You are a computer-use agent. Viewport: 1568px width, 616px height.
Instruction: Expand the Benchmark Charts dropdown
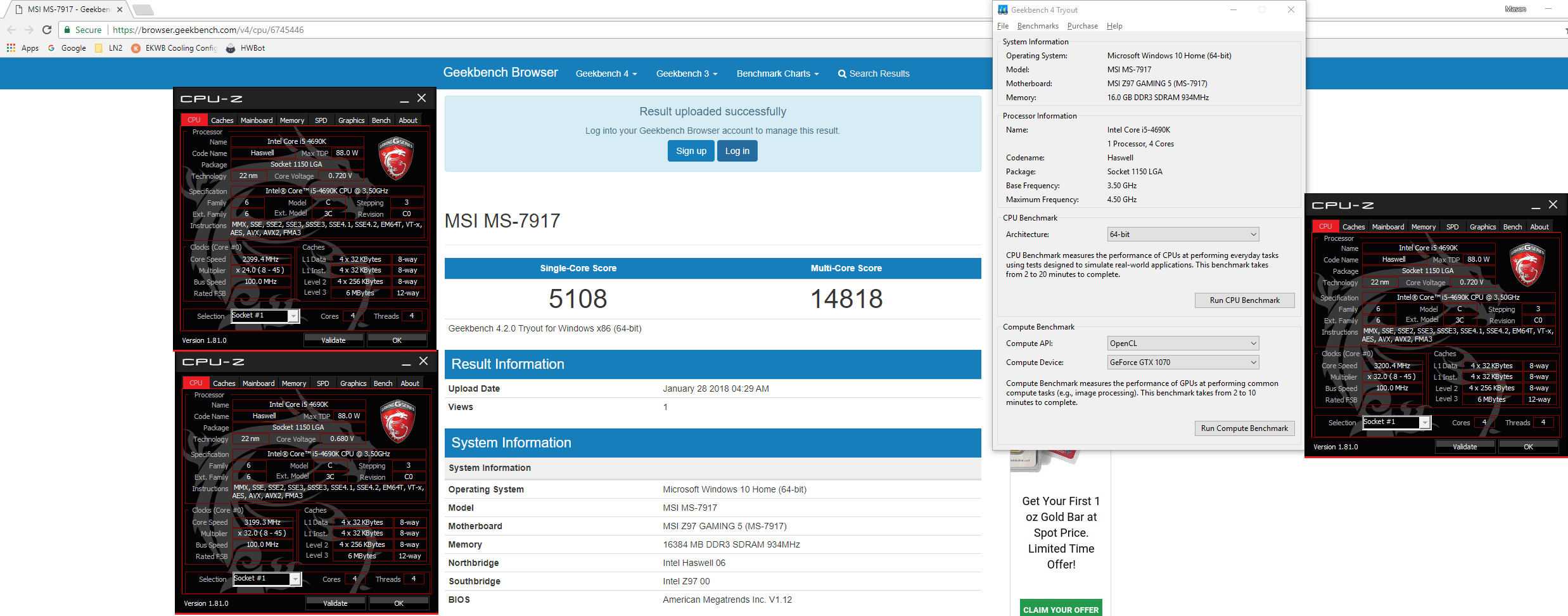(x=777, y=74)
